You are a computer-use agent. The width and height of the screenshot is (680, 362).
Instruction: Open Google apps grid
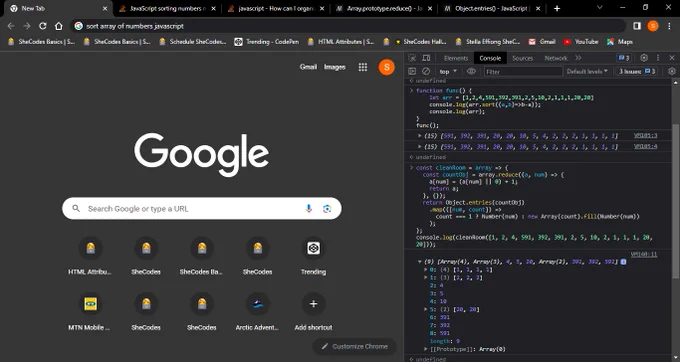point(363,67)
